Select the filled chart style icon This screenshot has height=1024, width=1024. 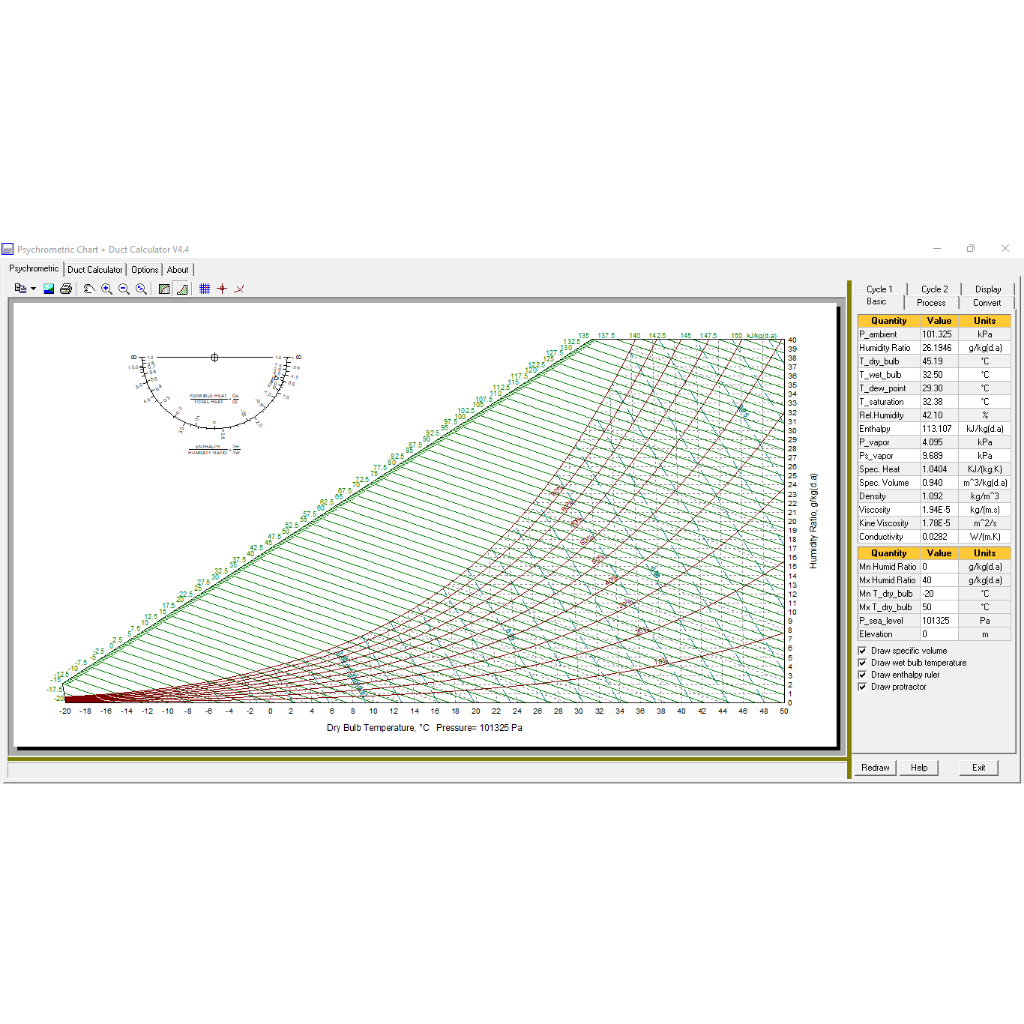(163, 289)
